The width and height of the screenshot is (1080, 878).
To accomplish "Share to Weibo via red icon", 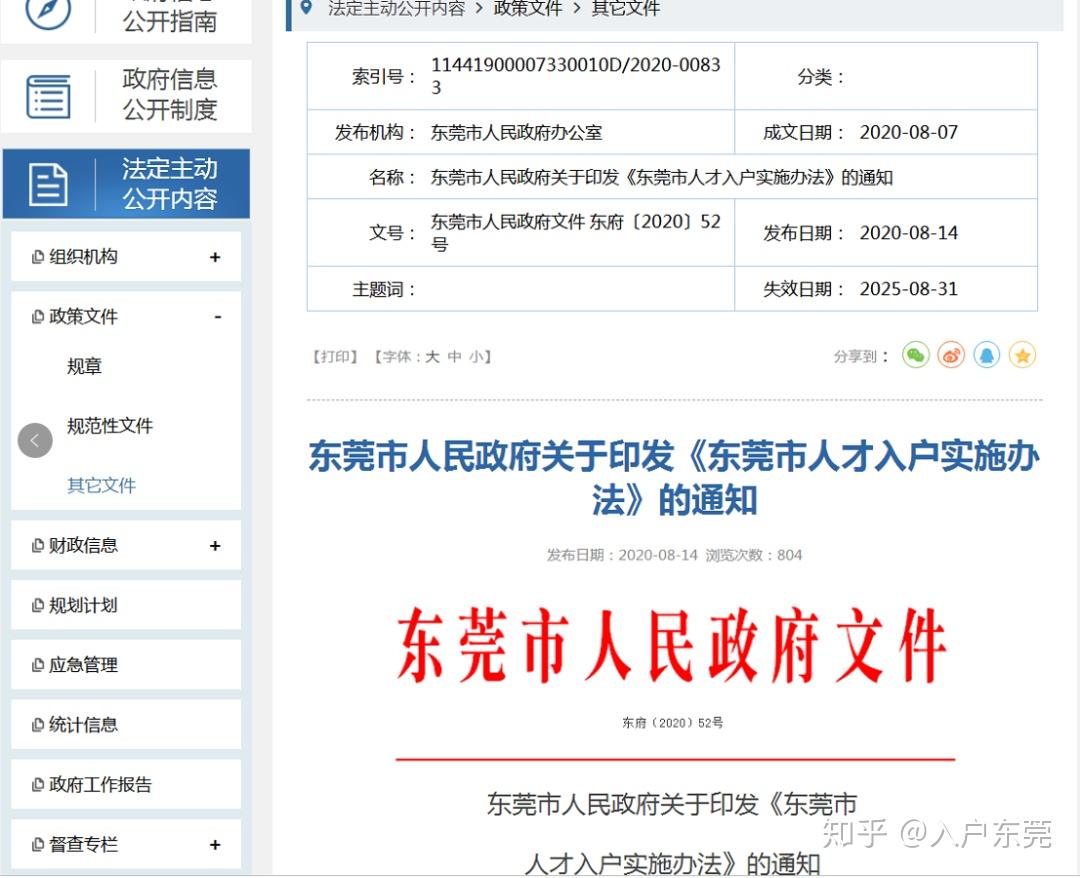I will pos(951,355).
